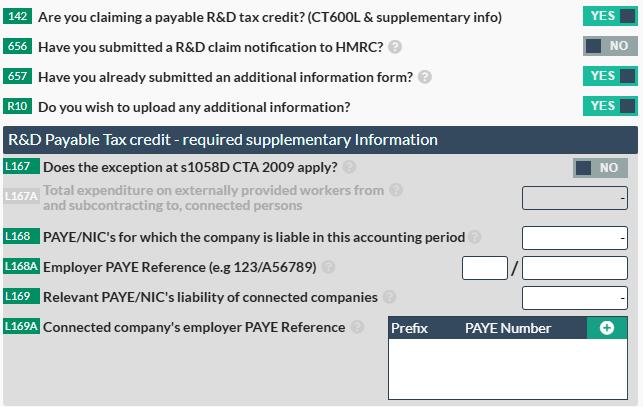Click the PAYE Number column header
643x407 pixels.
508,328
